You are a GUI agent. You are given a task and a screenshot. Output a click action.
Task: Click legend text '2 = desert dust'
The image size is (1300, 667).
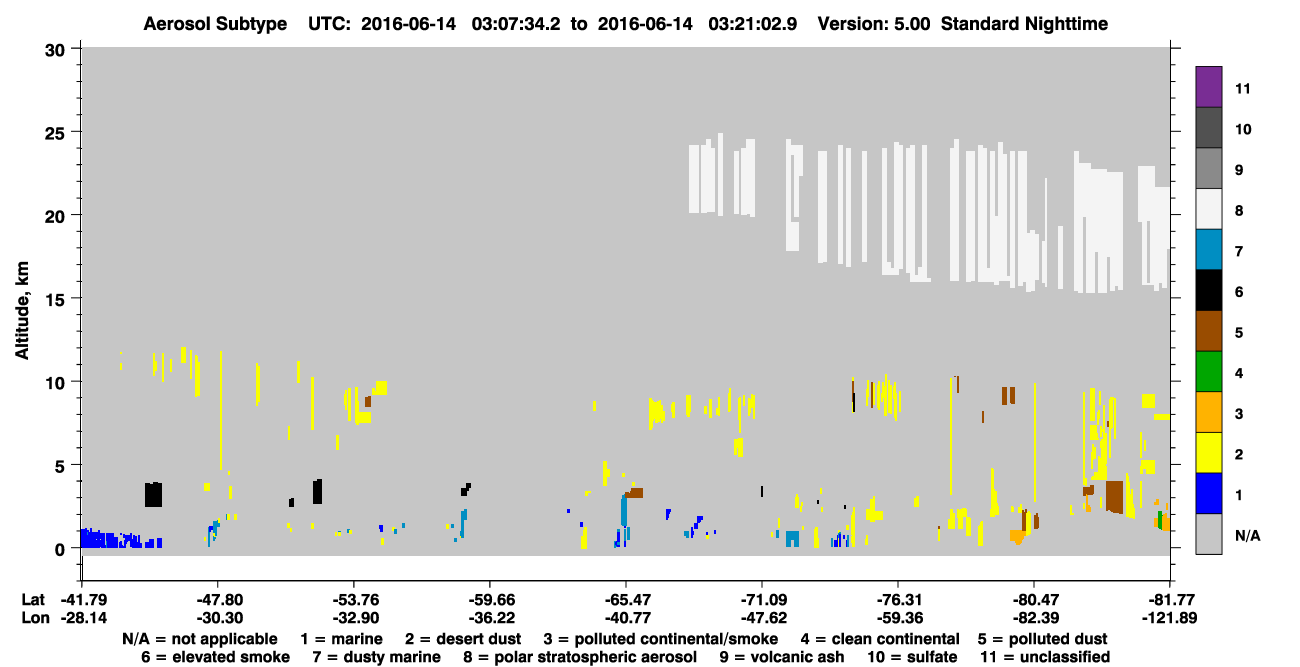tap(463, 639)
